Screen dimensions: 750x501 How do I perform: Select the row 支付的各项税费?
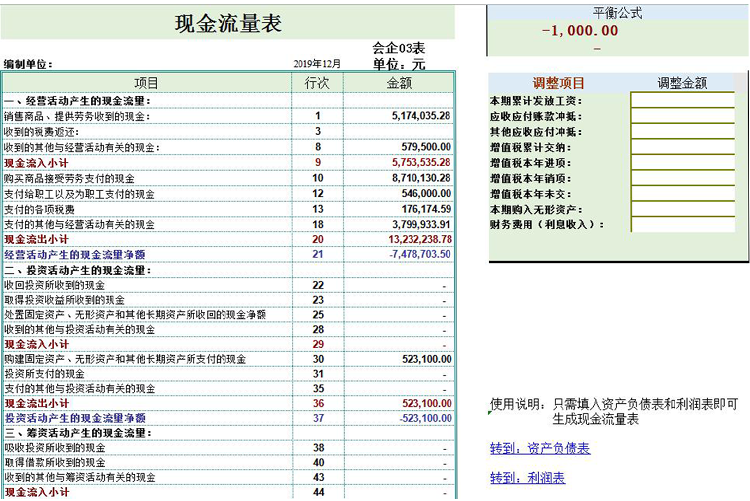228,209
